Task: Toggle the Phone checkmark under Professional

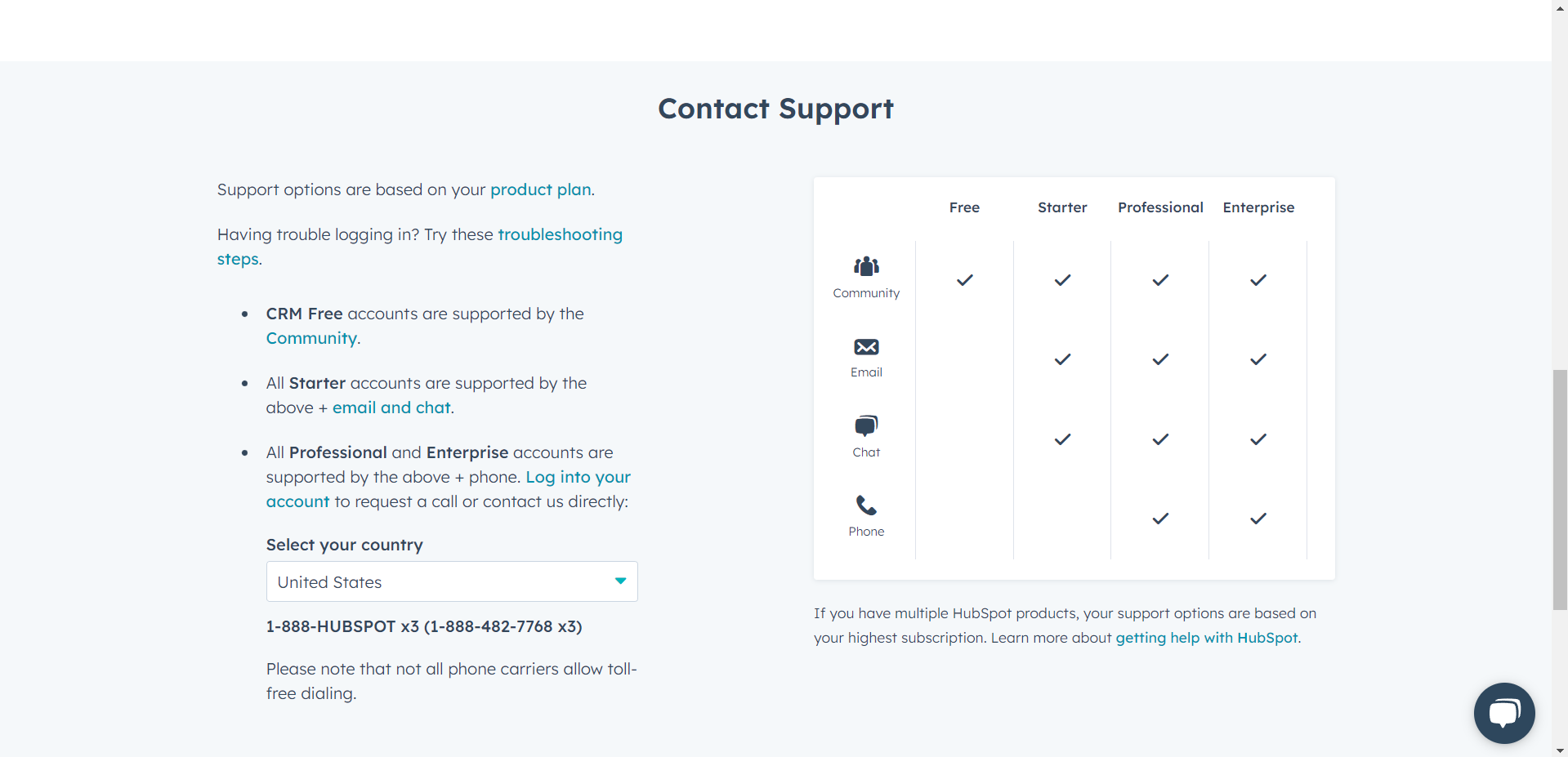Action: (x=1159, y=518)
